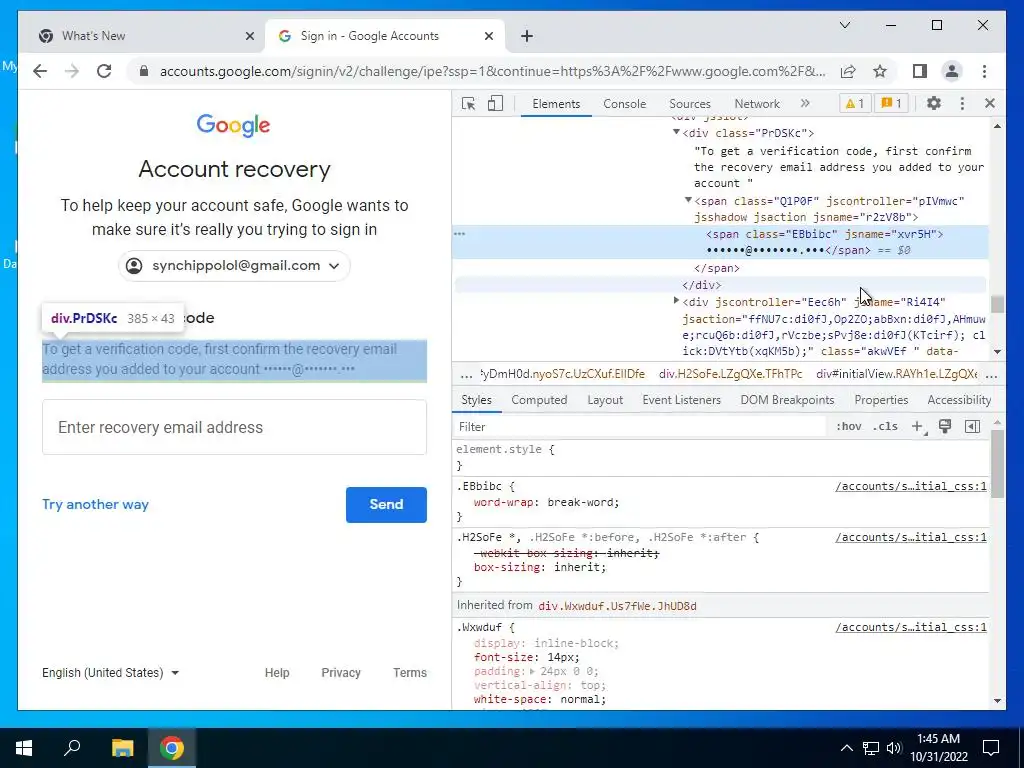This screenshot has height=768, width=1024.
Task: Select the Layout subtab
Action: [x=605, y=400]
